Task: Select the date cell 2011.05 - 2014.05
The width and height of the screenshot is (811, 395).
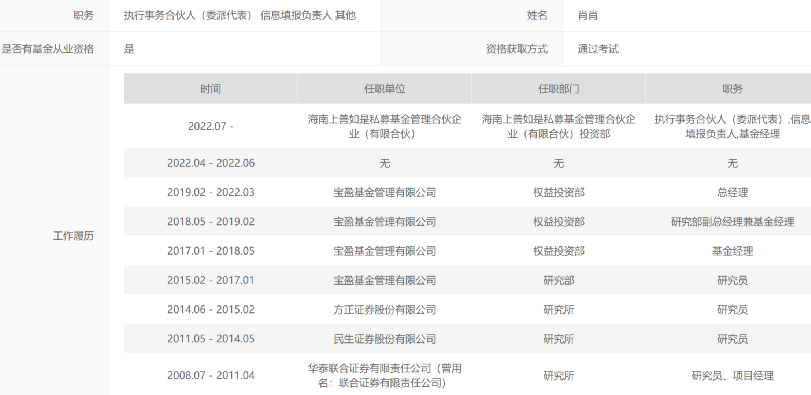Action: click(211, 339)
